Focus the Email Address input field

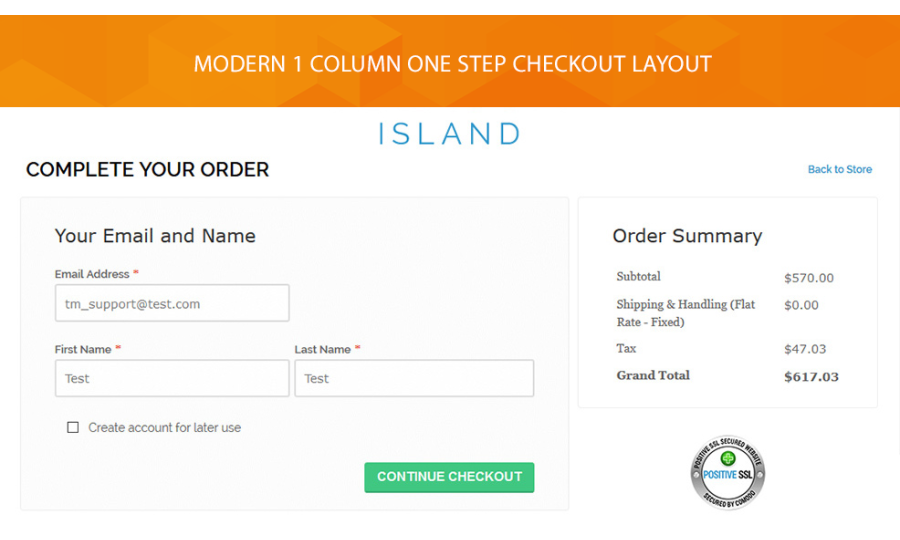[x=172, y=303]
